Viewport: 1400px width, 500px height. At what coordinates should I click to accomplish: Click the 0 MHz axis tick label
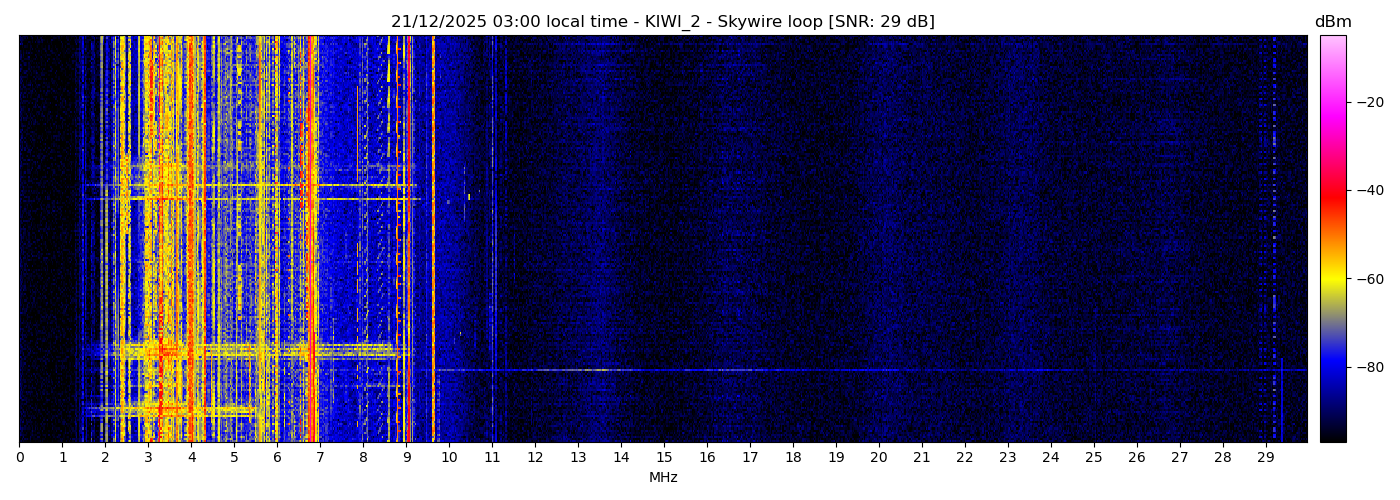pyautogui.click(x=19, y=458)
